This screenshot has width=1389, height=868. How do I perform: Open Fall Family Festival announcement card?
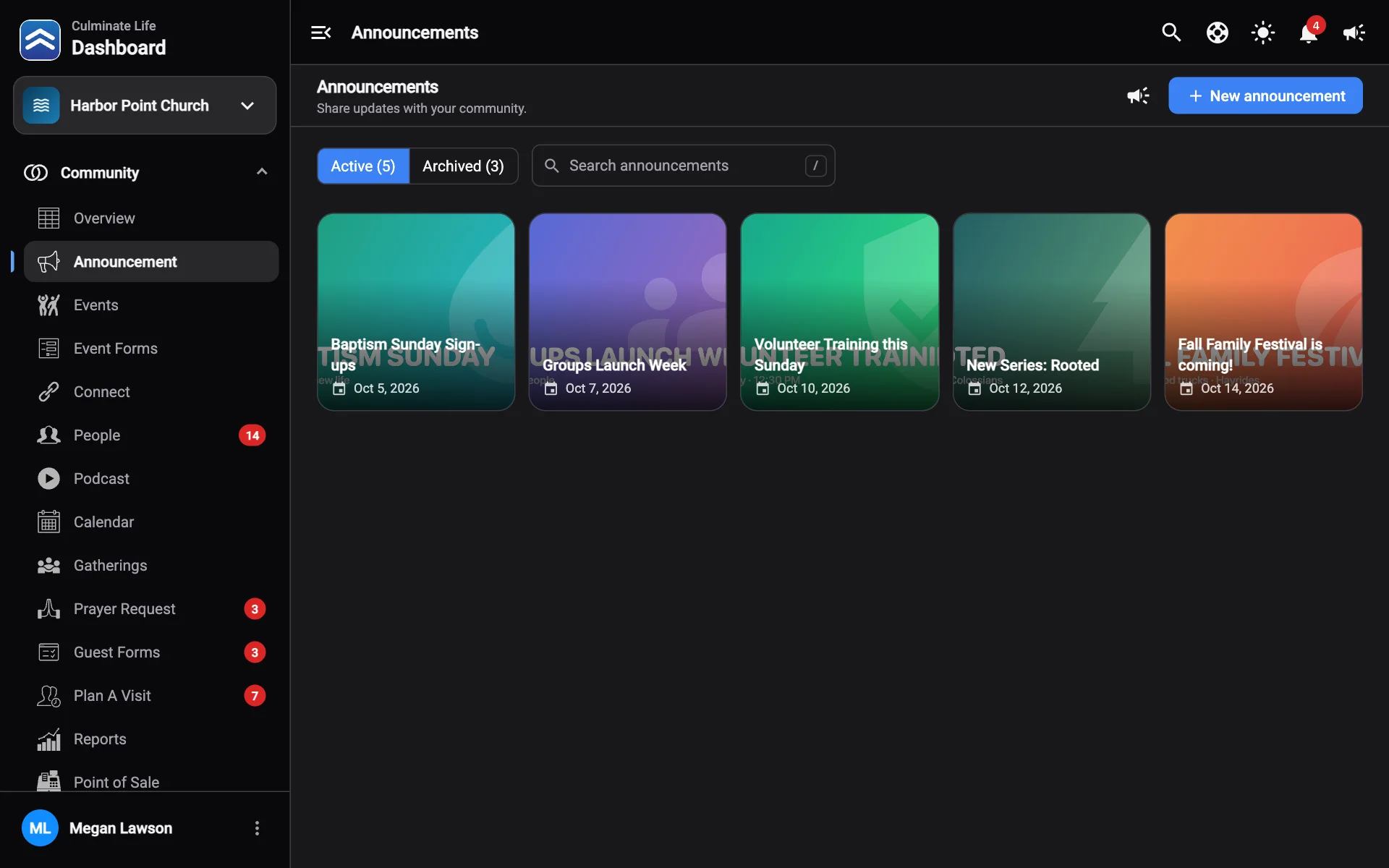(1263, 312)
